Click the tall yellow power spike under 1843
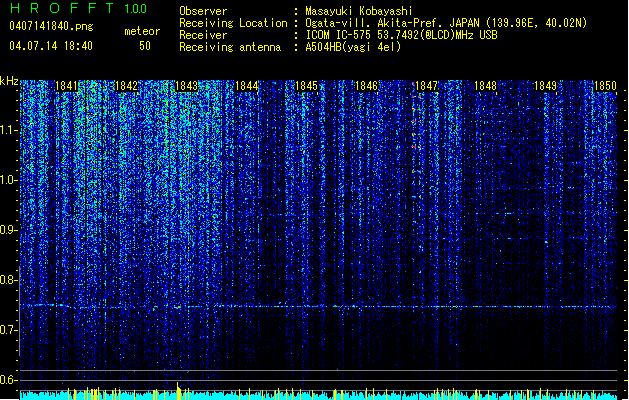This screenshot has height=400, width=629. click(178, 390)
